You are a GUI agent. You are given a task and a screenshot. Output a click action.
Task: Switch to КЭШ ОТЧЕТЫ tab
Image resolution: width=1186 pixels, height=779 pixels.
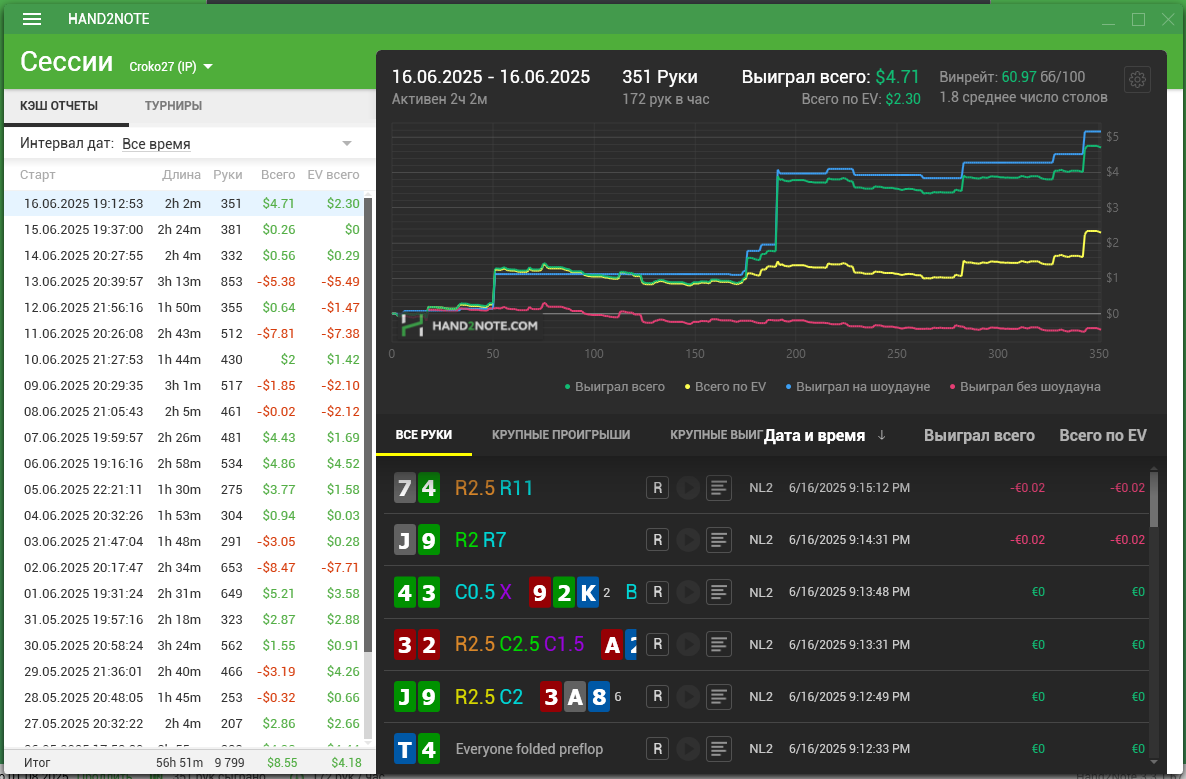[x=59, y=106]
